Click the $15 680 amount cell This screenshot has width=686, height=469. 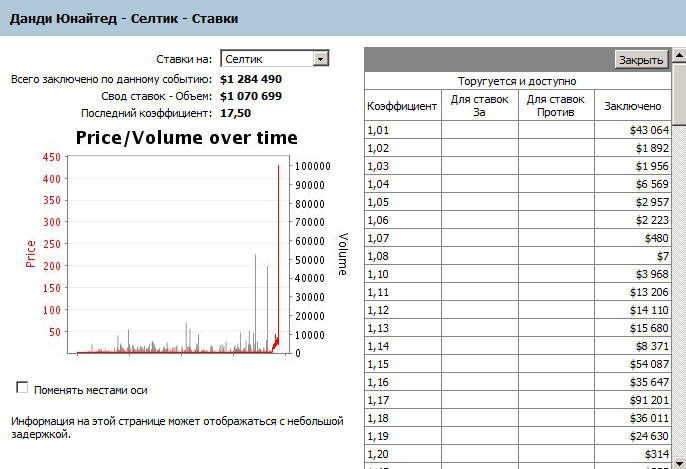coord(633,328)
